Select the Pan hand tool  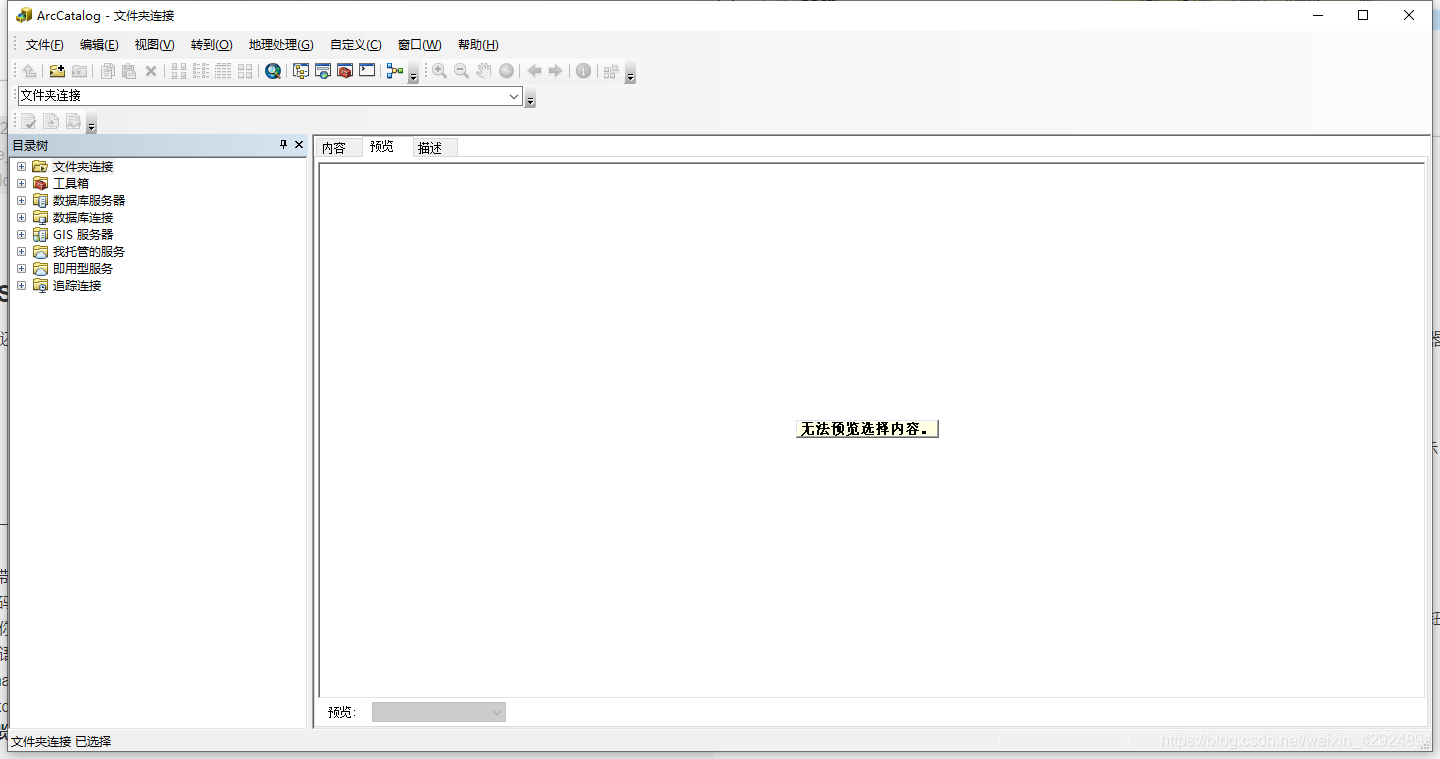coord(484,71)
